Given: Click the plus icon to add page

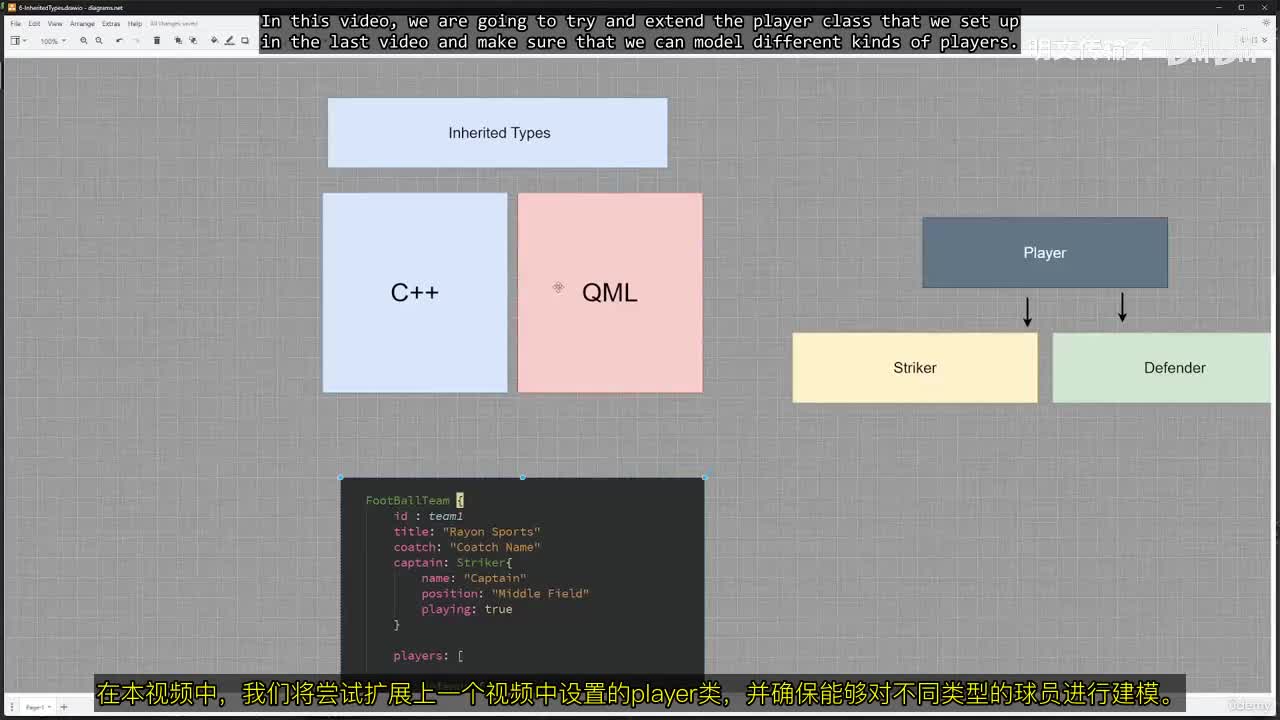Looking at the screenshot, I should (64, 707).
